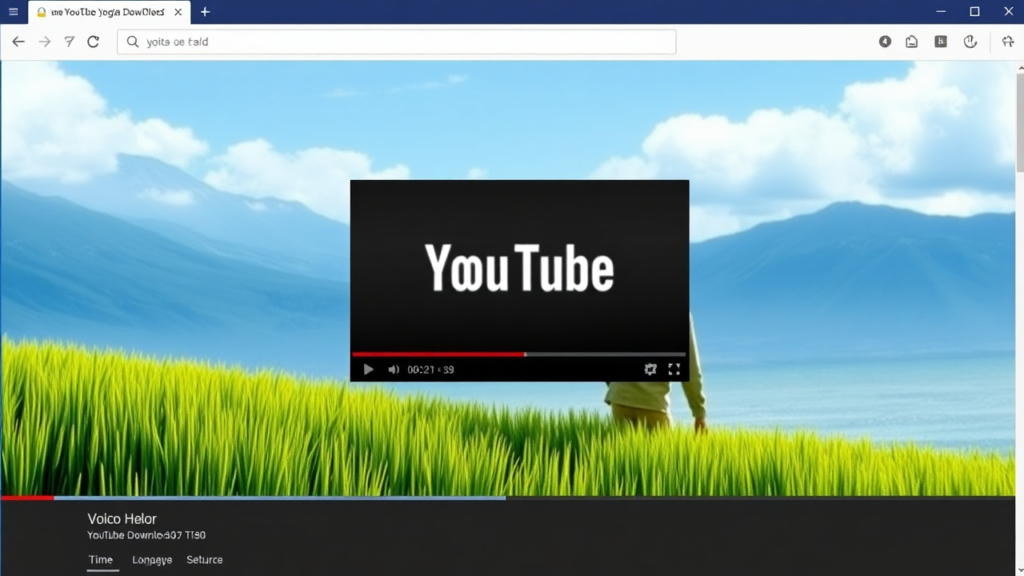Click the 7-shaped icon beside the reload button
The image size is (1024, 576).
[69, 42]
